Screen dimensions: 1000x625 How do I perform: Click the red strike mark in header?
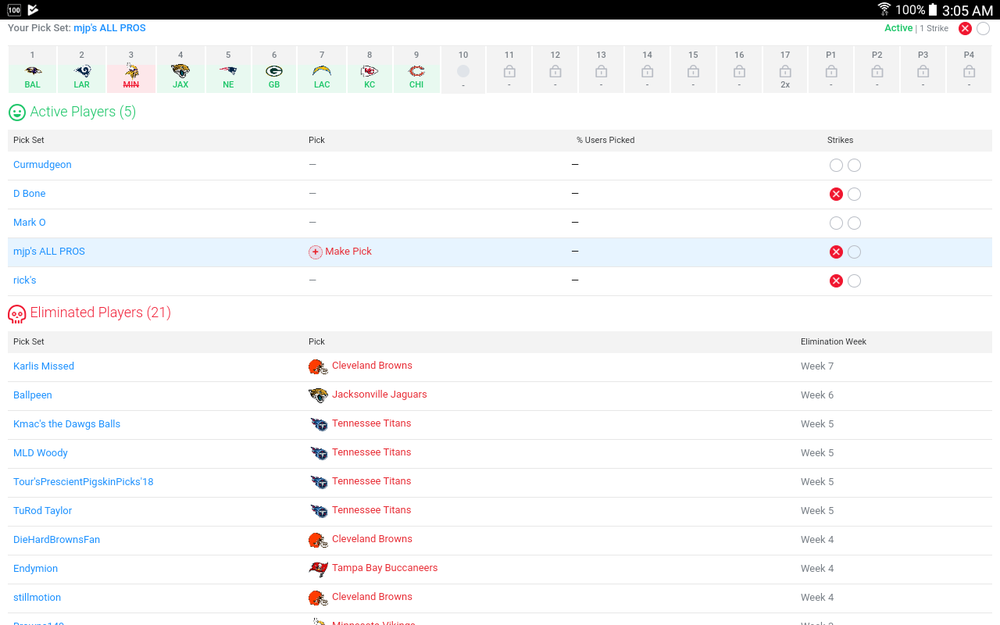[x=965, y=28]
